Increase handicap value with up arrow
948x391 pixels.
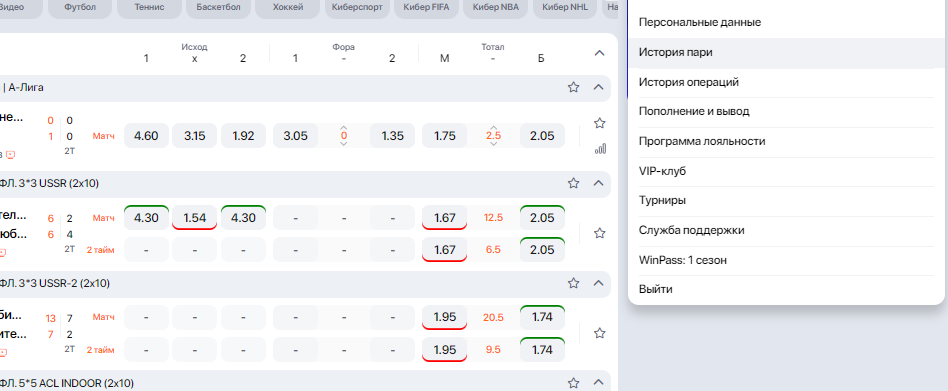343,128
